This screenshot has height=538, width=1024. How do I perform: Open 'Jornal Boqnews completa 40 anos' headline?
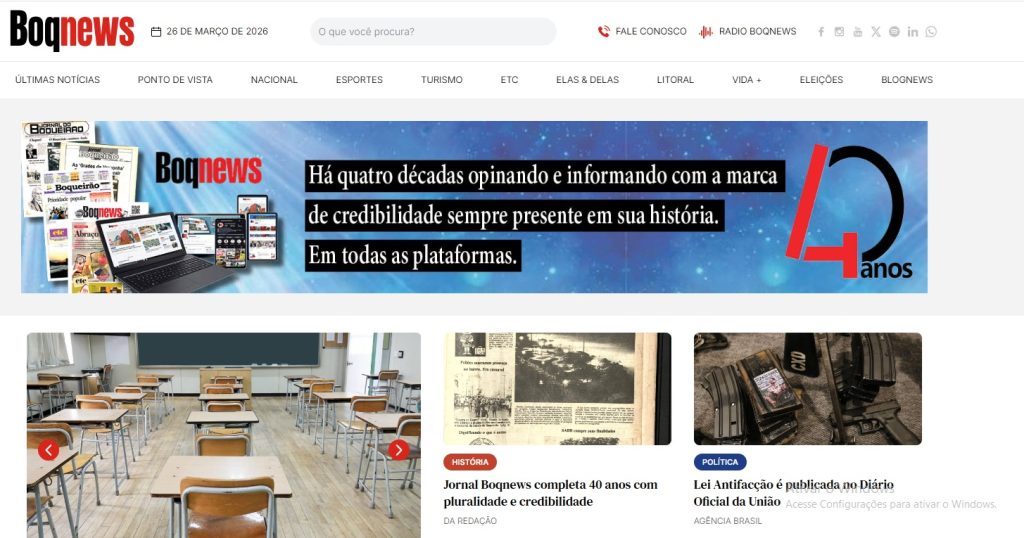pos(551,493)
